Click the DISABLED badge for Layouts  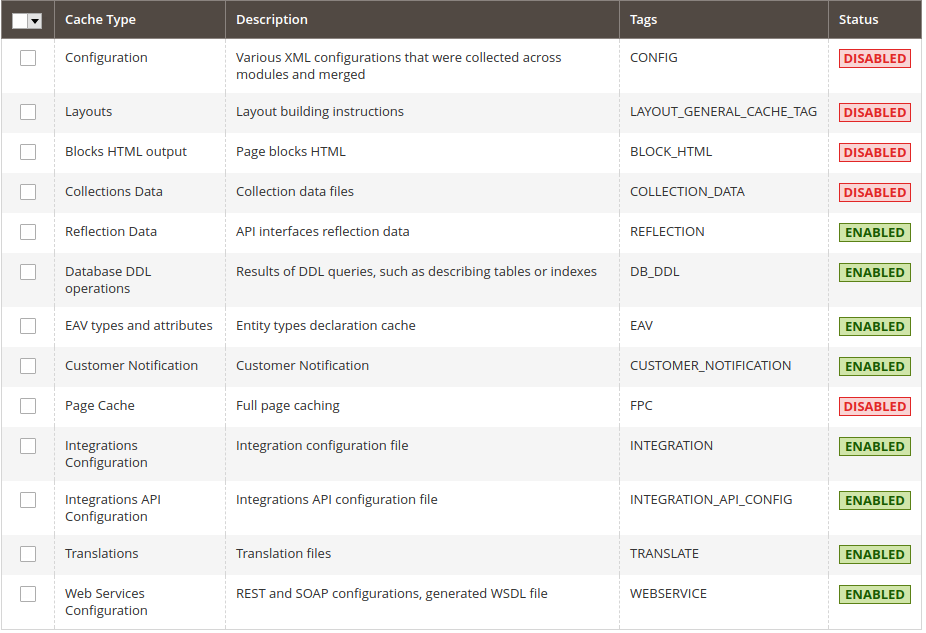click(875, 113)
